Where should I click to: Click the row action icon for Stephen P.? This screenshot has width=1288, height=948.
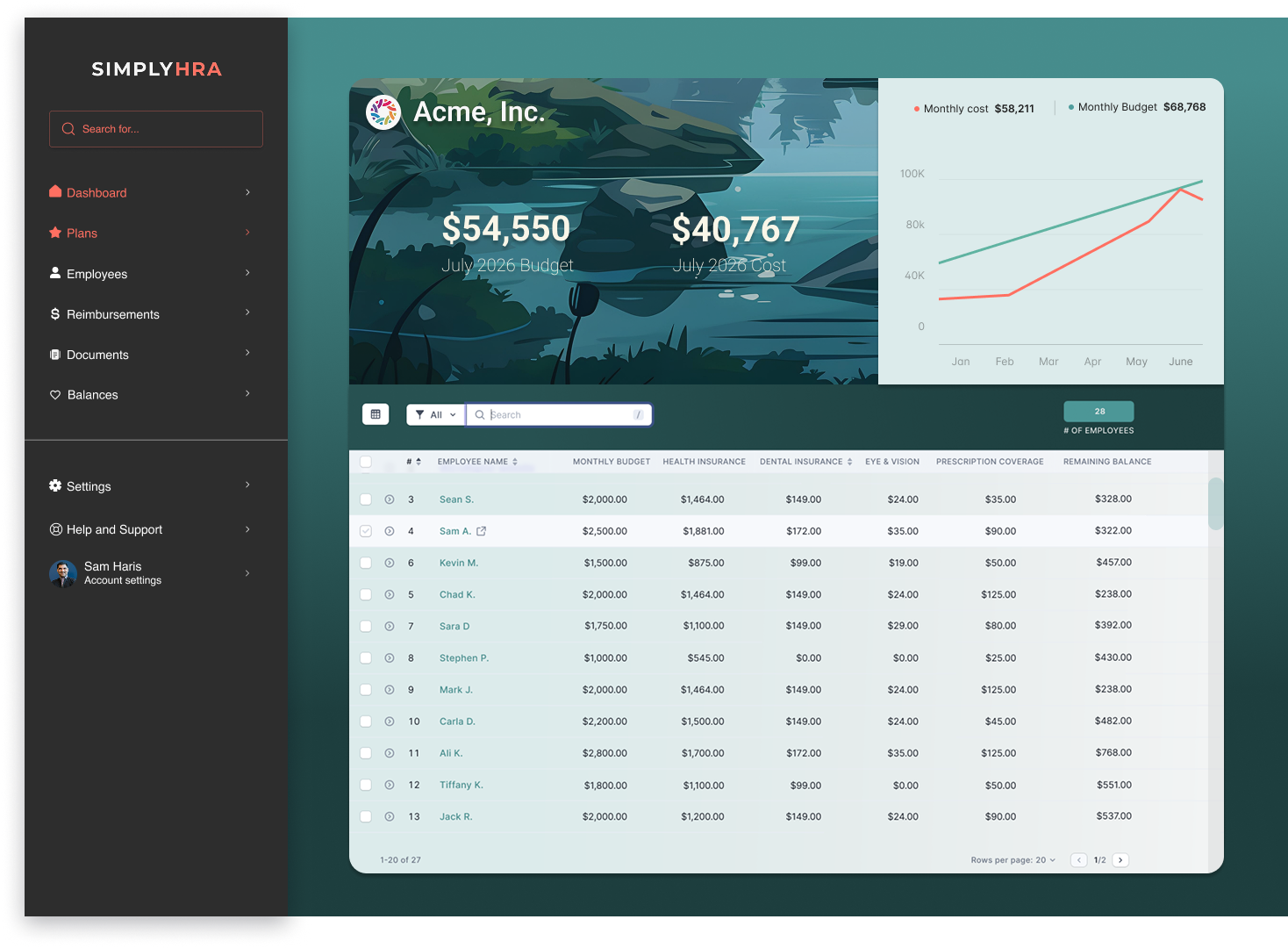[390, 657]
